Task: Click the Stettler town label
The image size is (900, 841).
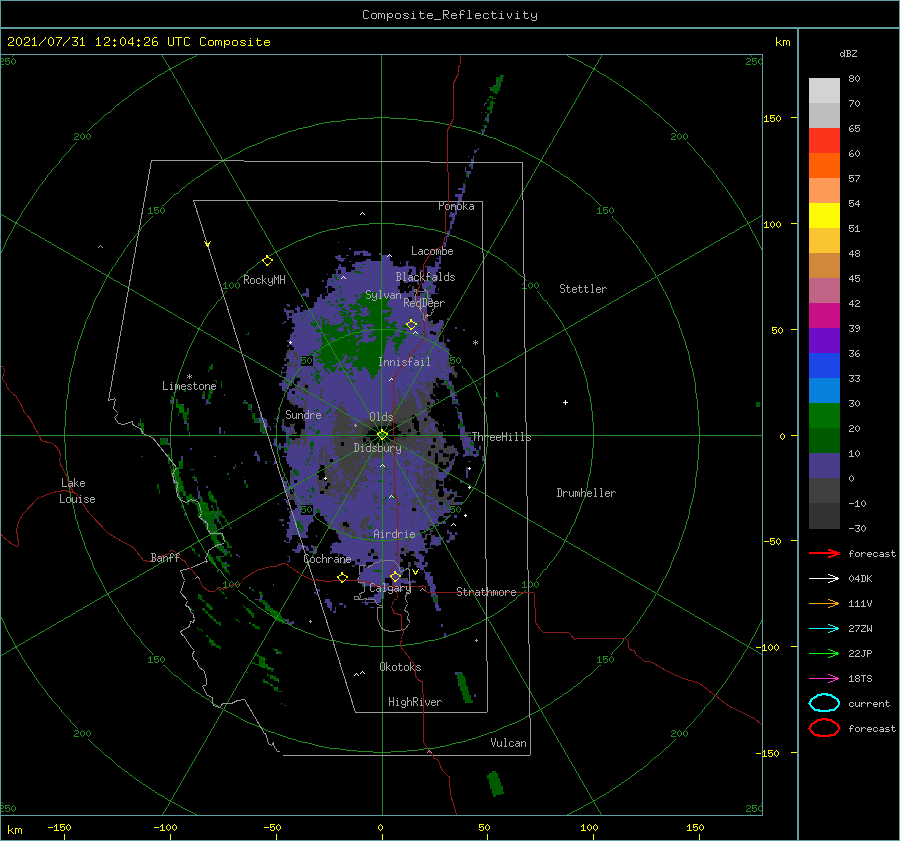Action: coord(583,289)
